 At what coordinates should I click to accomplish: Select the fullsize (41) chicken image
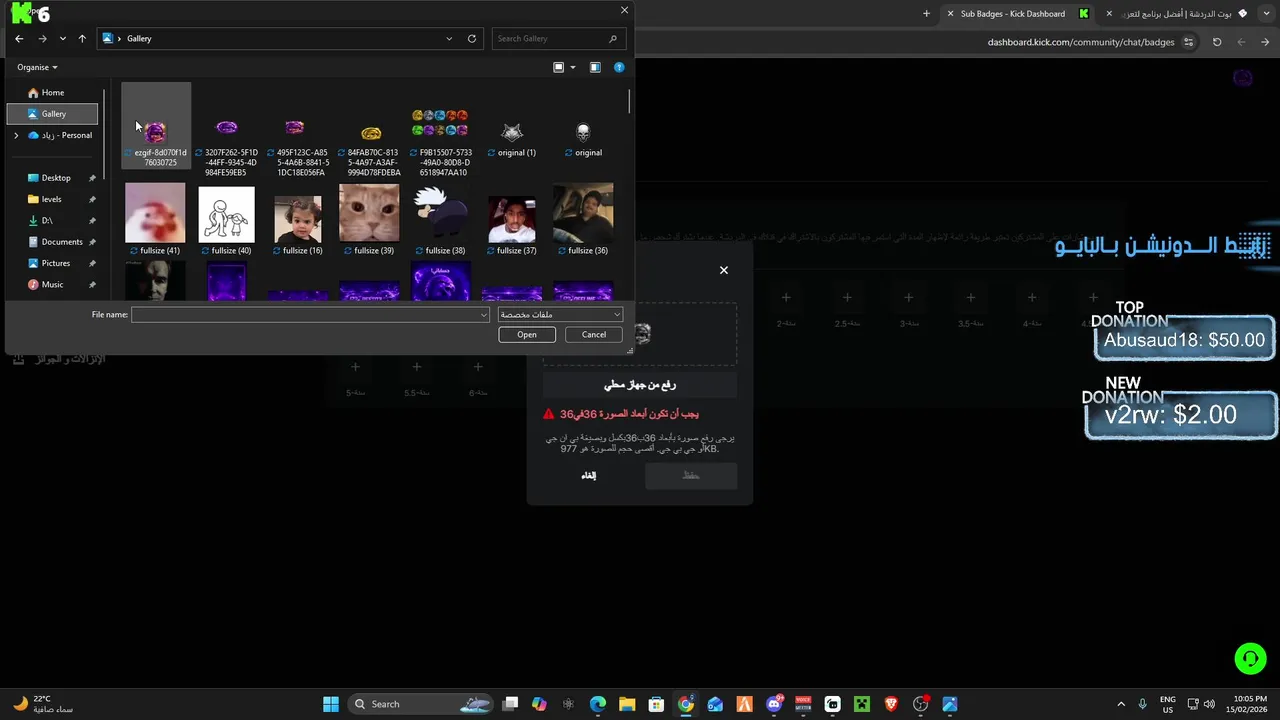tap(155, 219)
